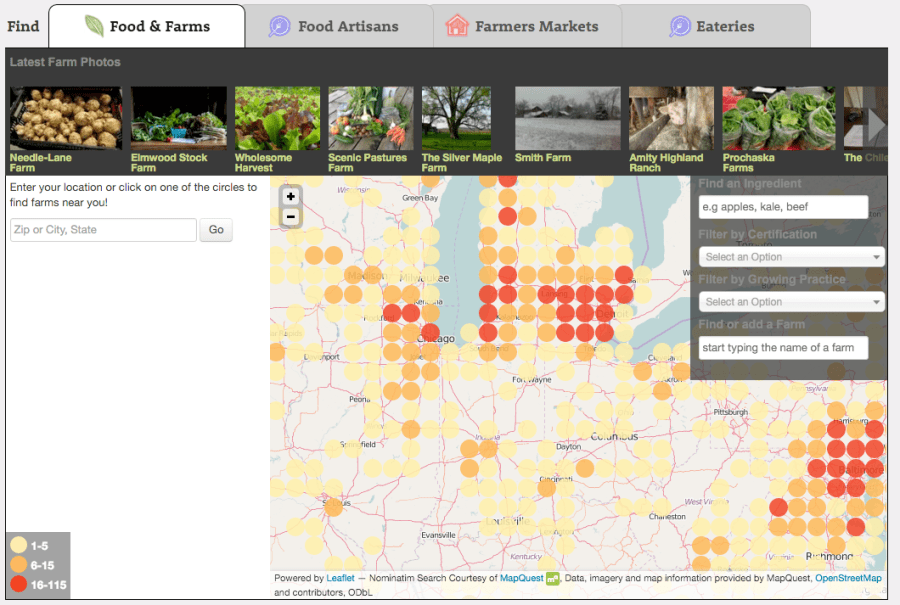View the Smith Farm snowy thumbnail
The height and width of the screenshot is (605, 900).
click(557, 118)
